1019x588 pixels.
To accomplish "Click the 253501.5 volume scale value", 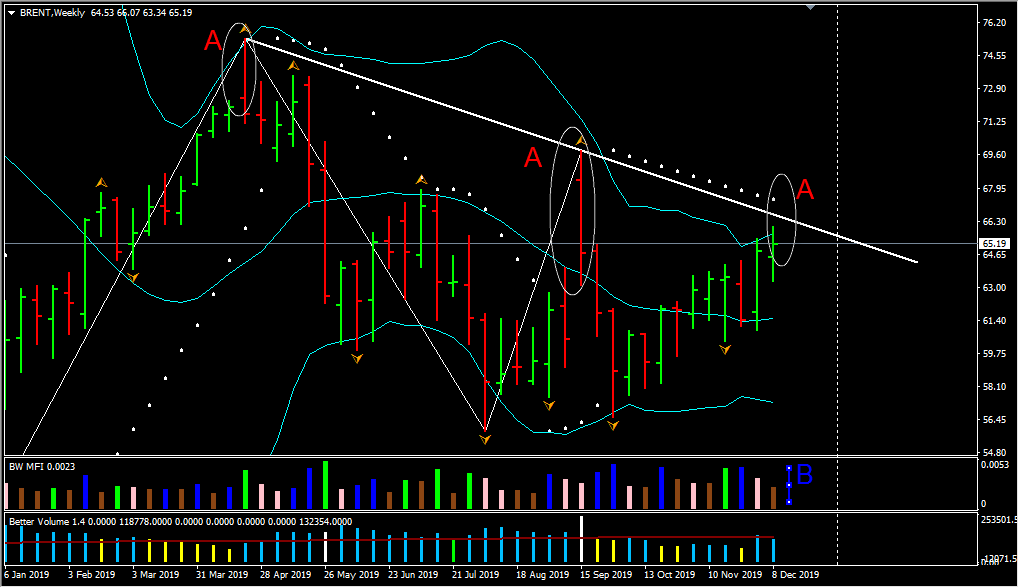I will [x=997, y=520].
